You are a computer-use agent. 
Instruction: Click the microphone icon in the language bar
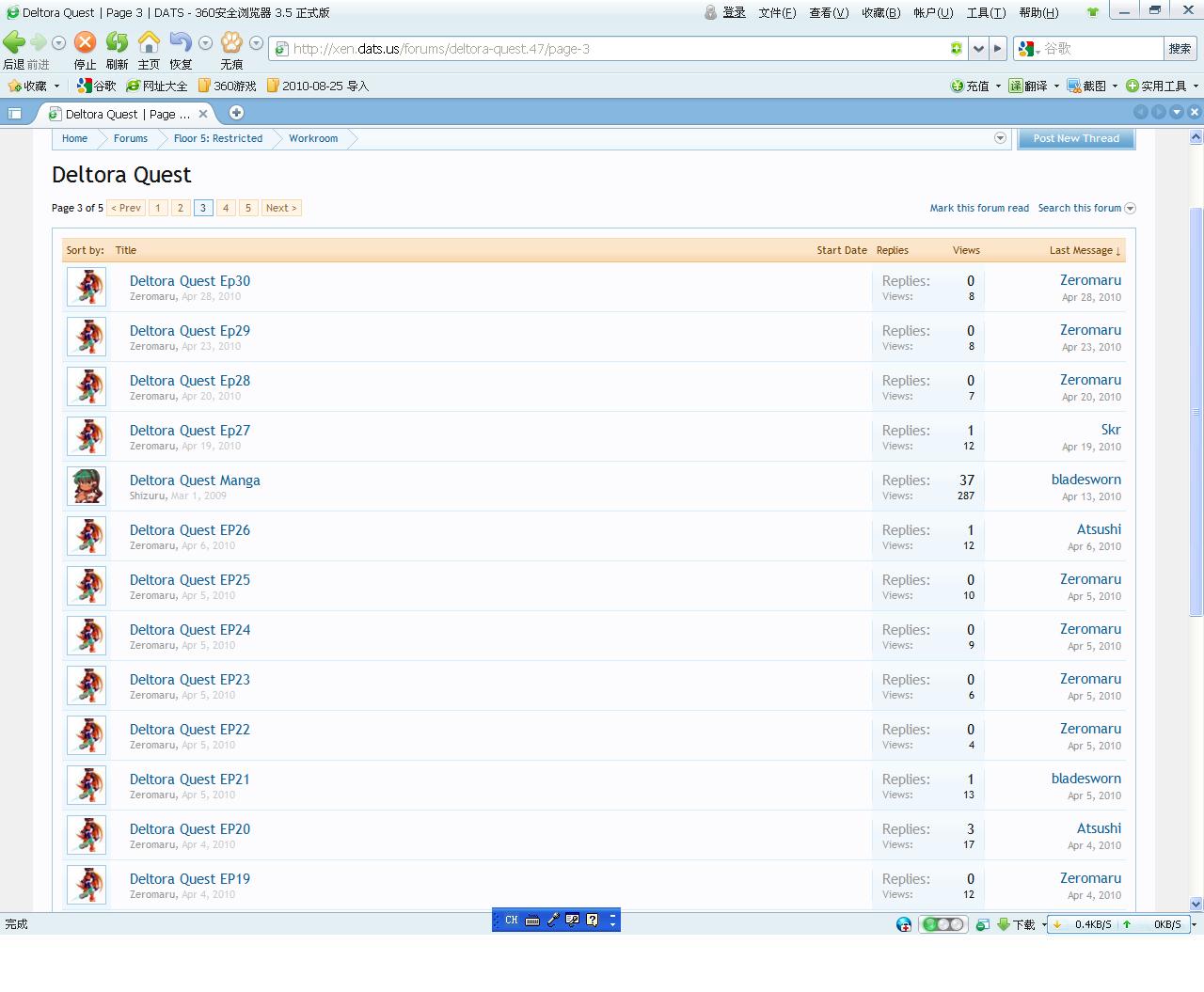(553, 921)
